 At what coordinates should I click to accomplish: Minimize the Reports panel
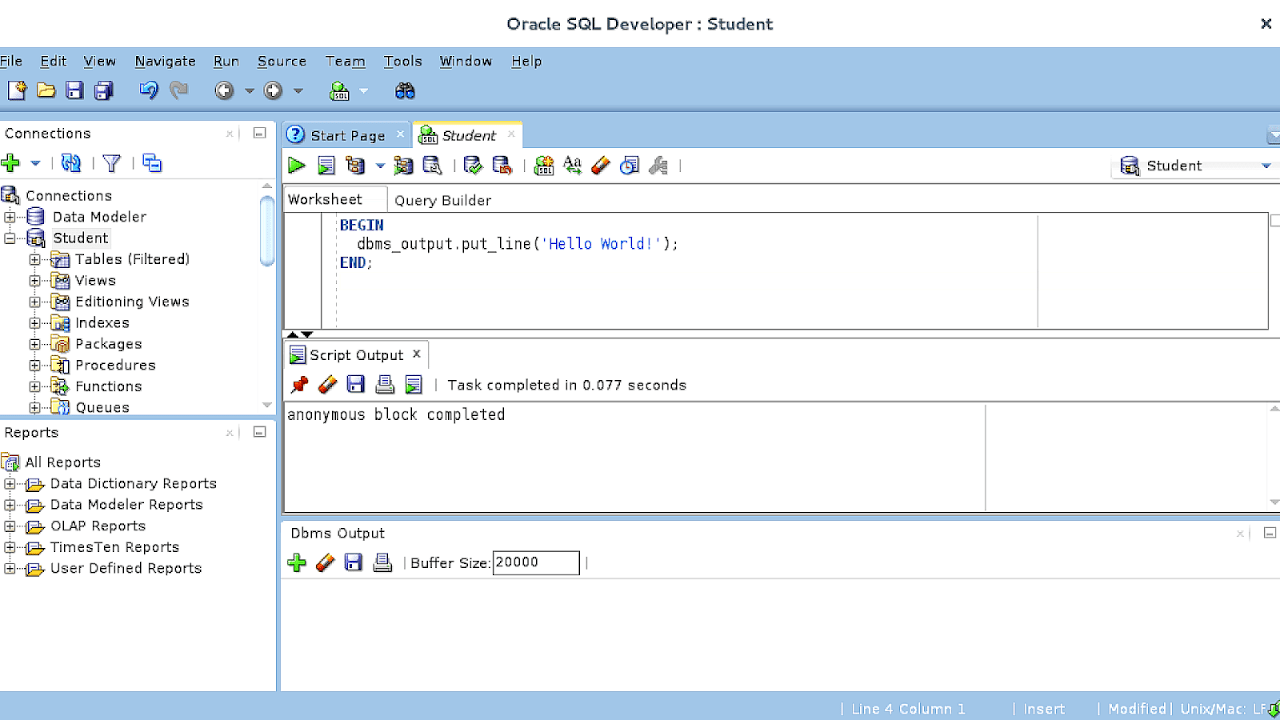(259, 432)
